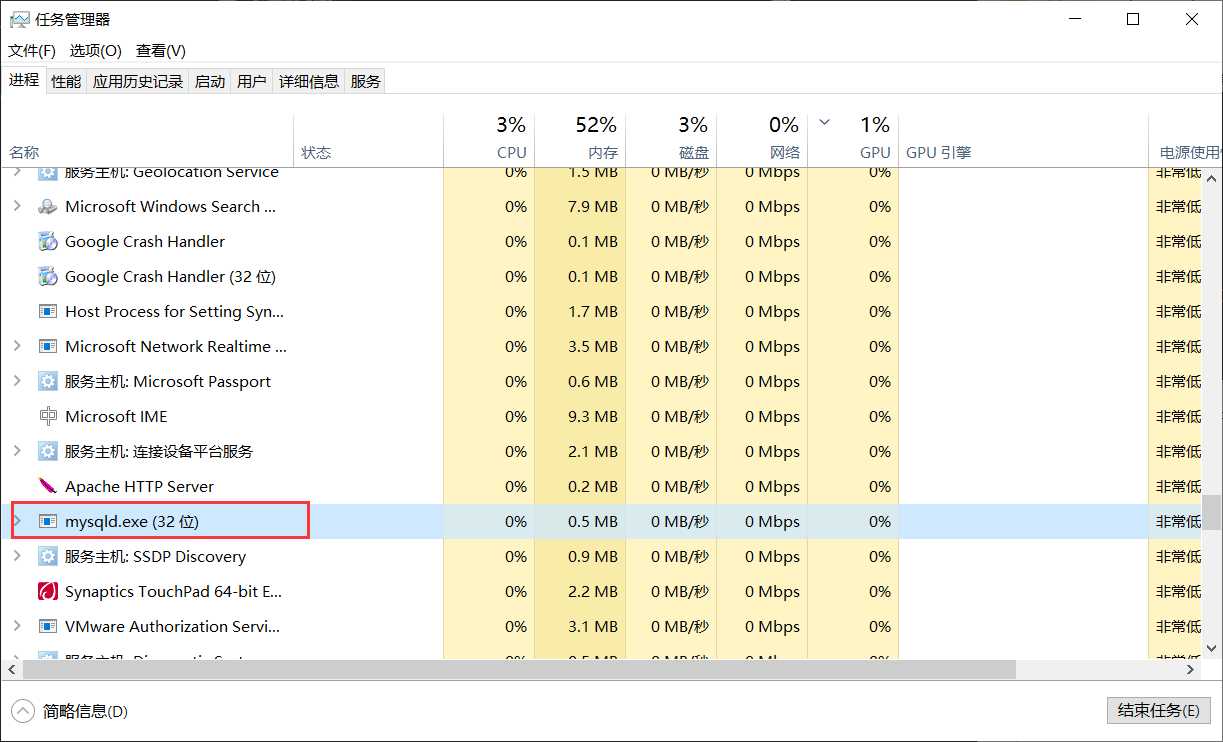Select the Host Process for Setting Syn... name
This screenshot has width=1223, height=742.
tap(175, 312)
